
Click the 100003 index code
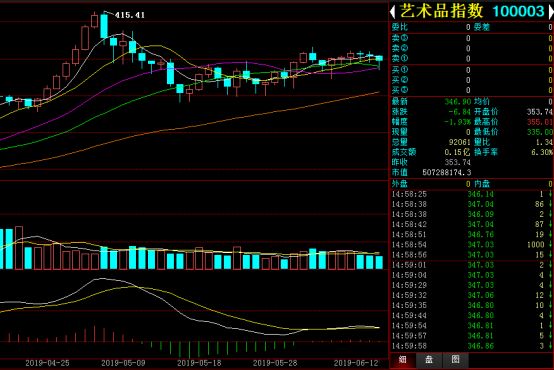[x=518, y=12]
